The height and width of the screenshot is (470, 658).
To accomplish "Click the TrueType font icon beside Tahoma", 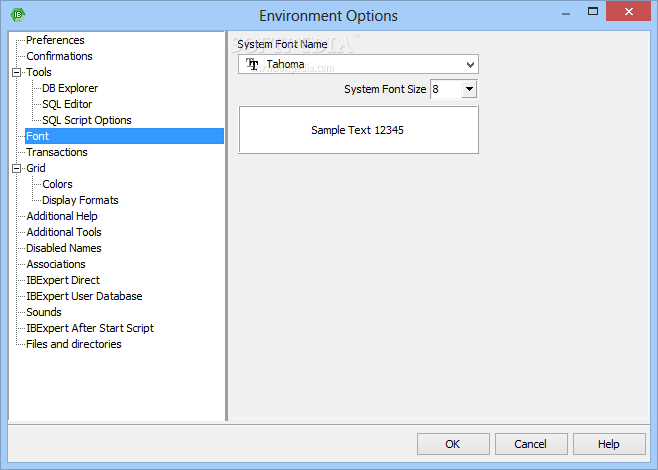I will 252,64.
